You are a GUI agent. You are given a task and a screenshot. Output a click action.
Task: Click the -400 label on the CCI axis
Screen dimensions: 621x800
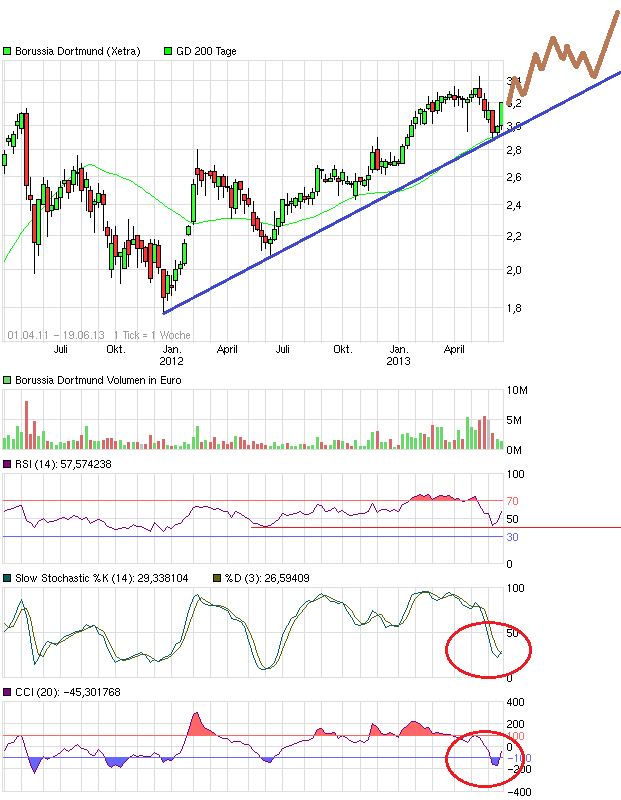pos(517,792)
